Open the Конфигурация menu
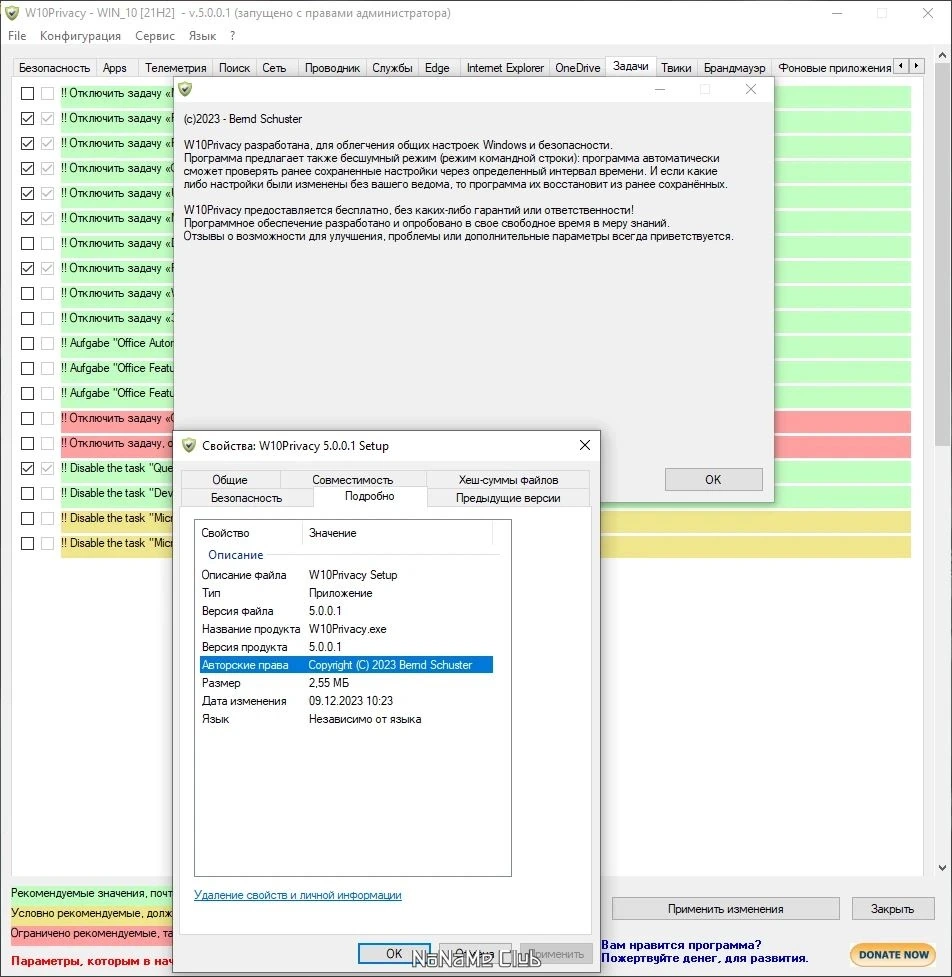 (80, 36)
